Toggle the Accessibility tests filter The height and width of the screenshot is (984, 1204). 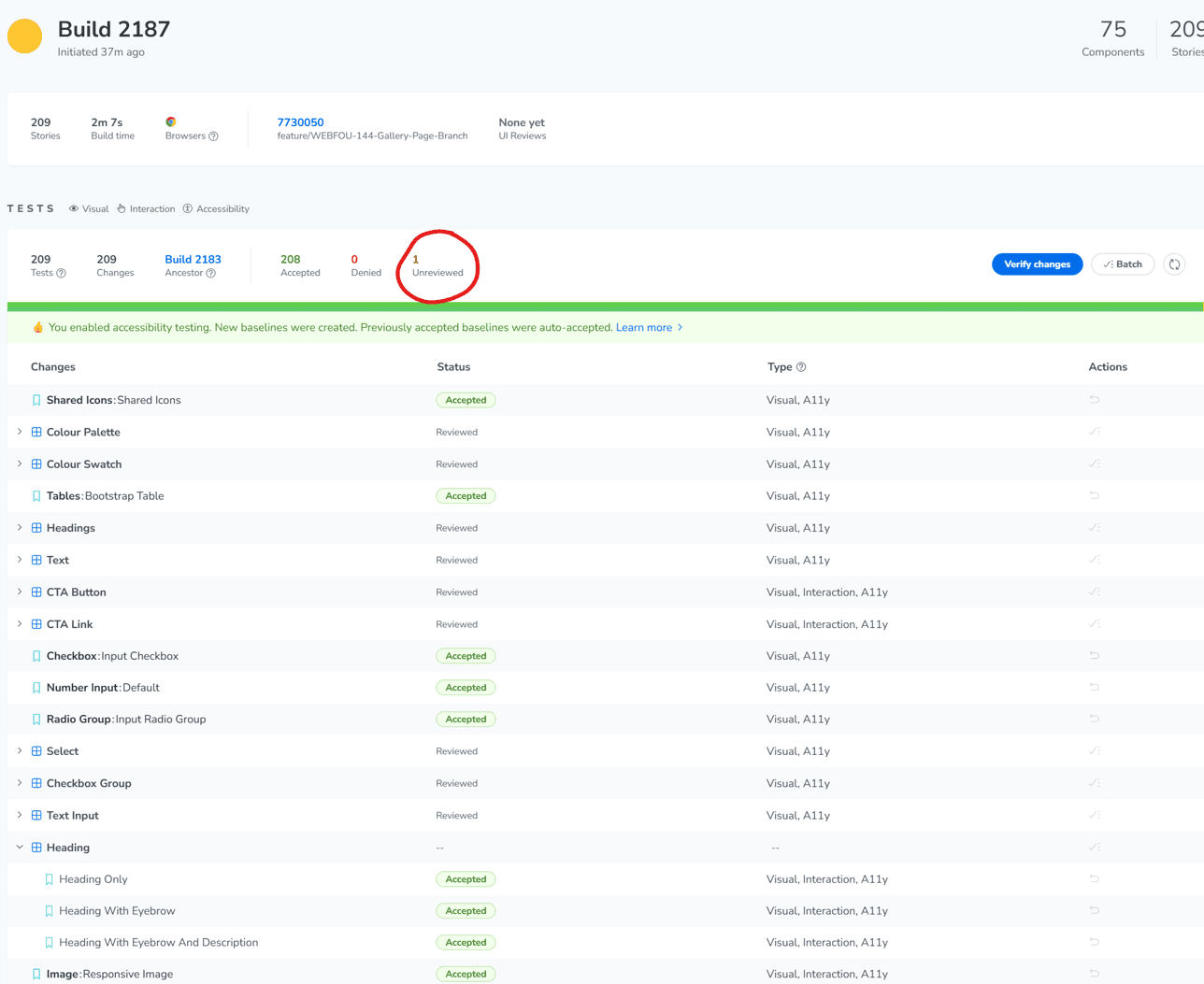pos(216,208)
